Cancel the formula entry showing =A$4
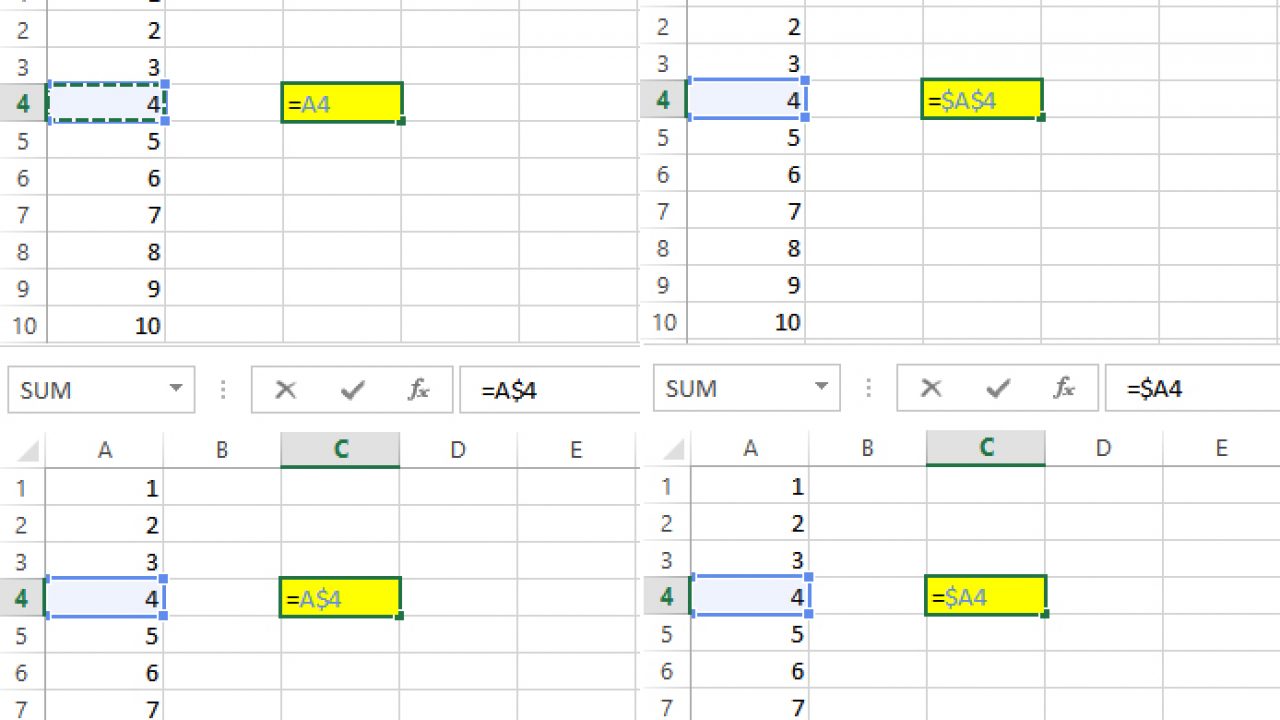 pyautogui.click(x=285, y=390)
